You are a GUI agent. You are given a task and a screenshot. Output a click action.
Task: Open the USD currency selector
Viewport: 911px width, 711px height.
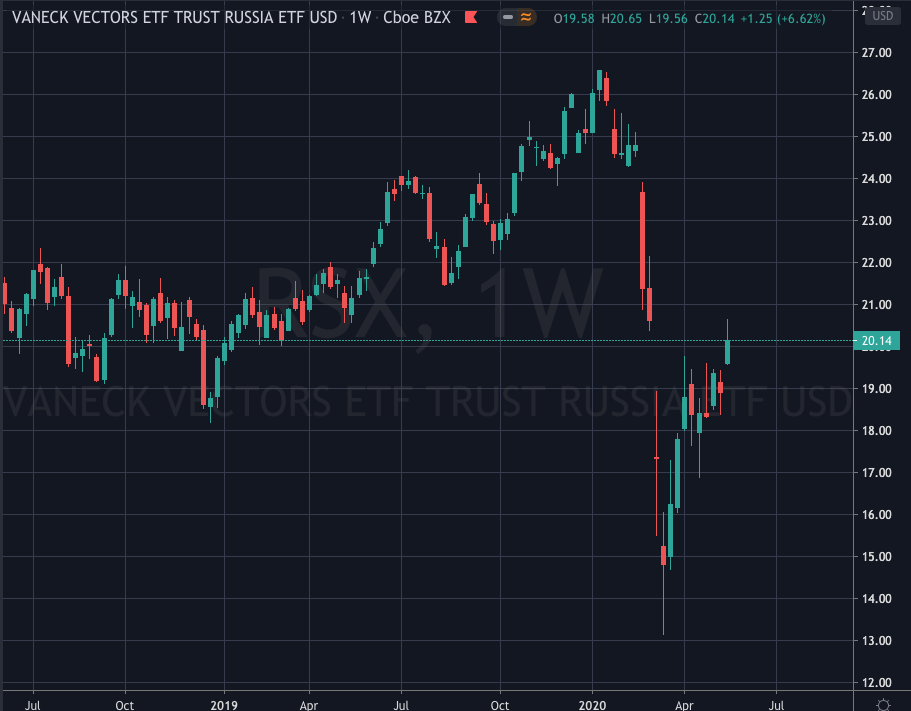pos(883,16)
